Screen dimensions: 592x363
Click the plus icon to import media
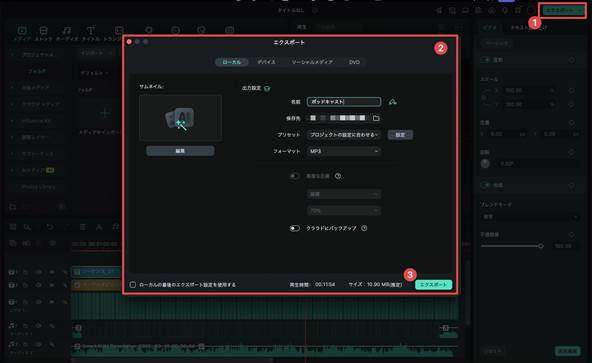coord(105,113)
